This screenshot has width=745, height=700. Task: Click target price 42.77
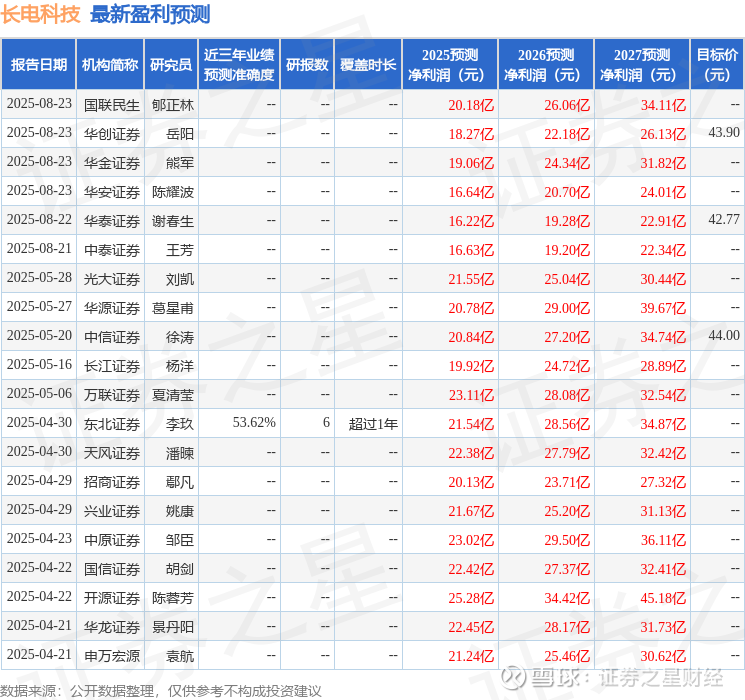tap(724, 219)
